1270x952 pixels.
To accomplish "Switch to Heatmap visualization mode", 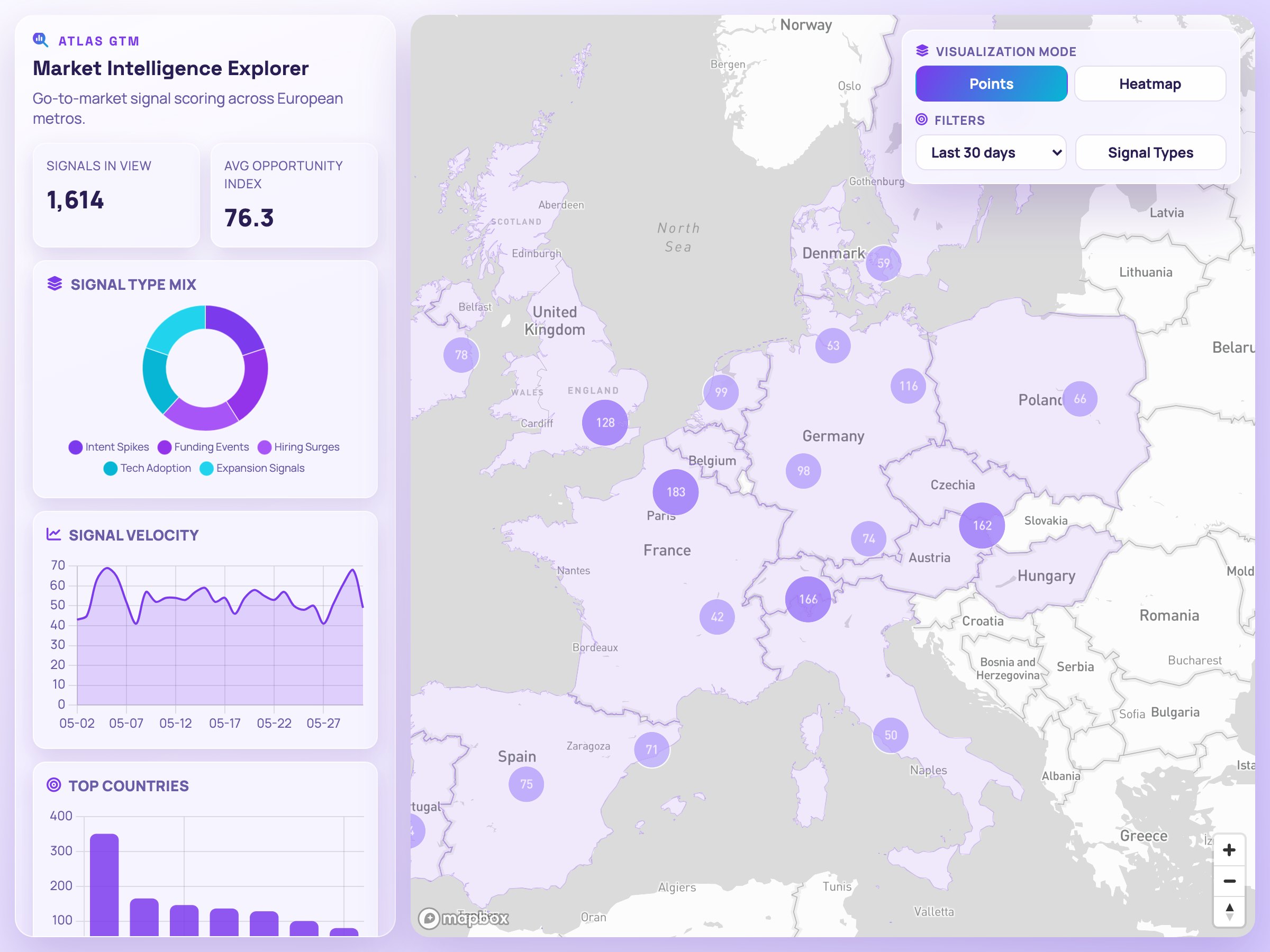I will (x=1149, y=84).
